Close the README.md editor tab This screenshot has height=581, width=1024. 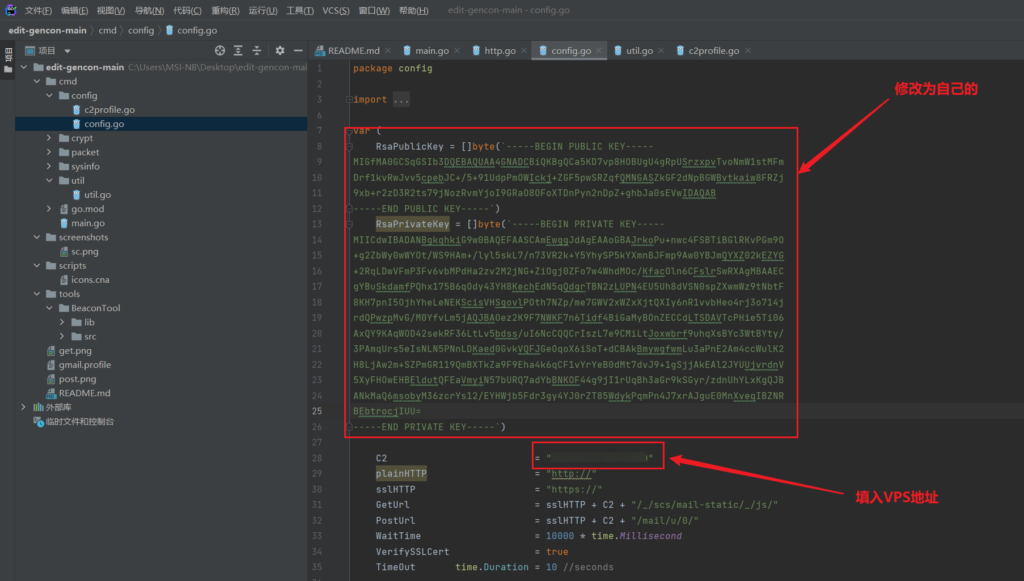pyautogui.click(x=388, y=50)
